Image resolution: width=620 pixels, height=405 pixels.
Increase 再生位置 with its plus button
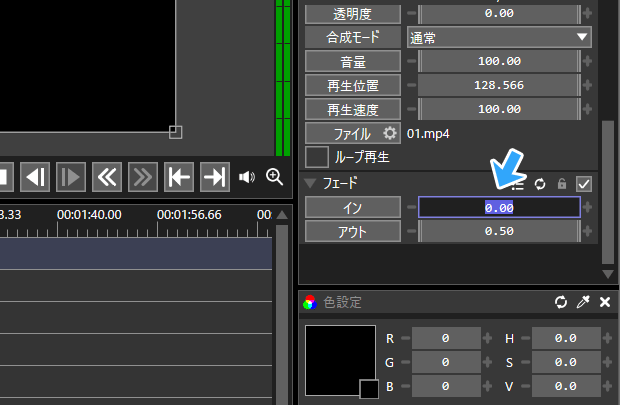click(588, 85)
